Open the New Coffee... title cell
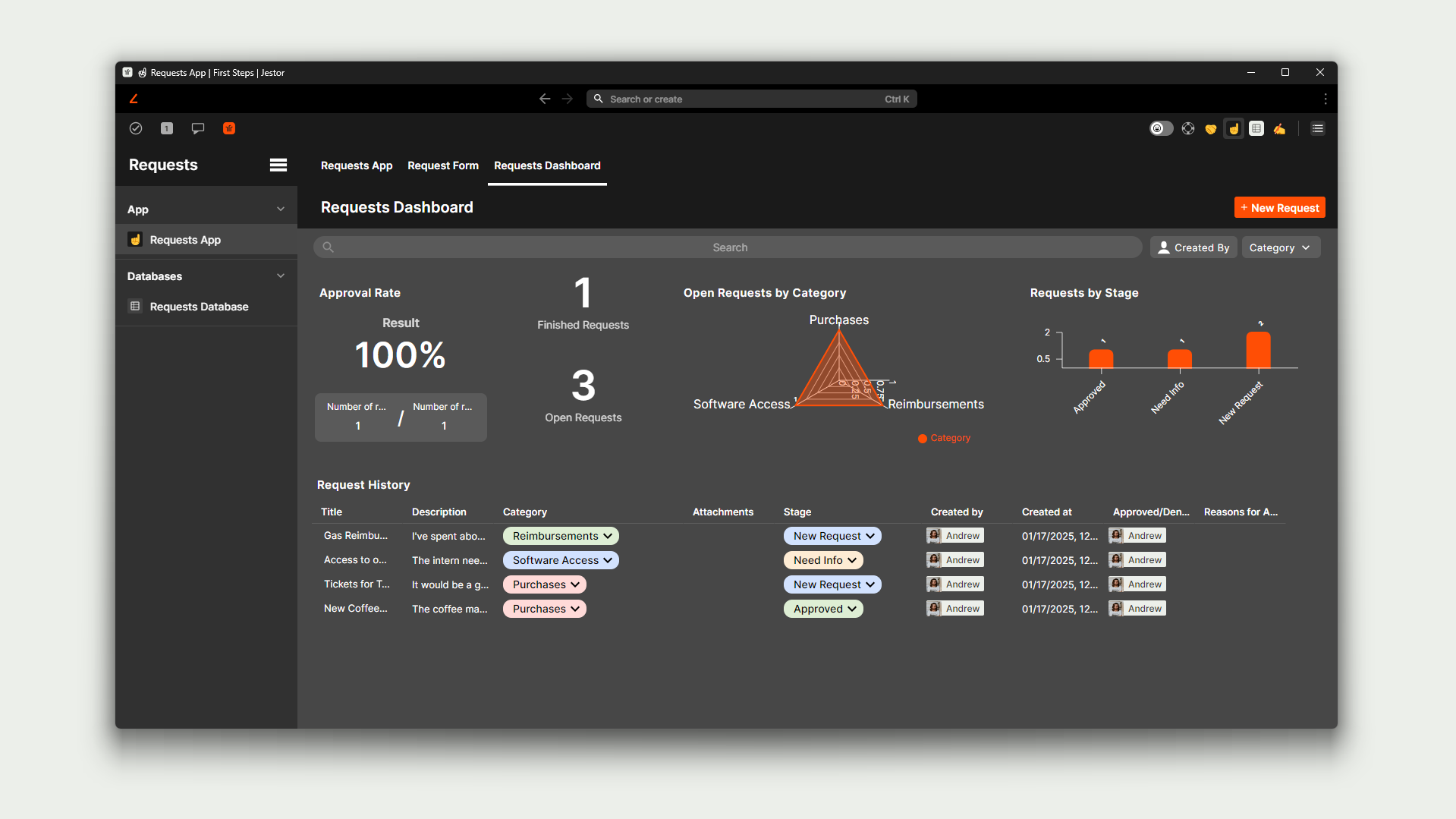The width and height of the screenshot is (1456, 819). pyautogui.click(x=355, y=608)
